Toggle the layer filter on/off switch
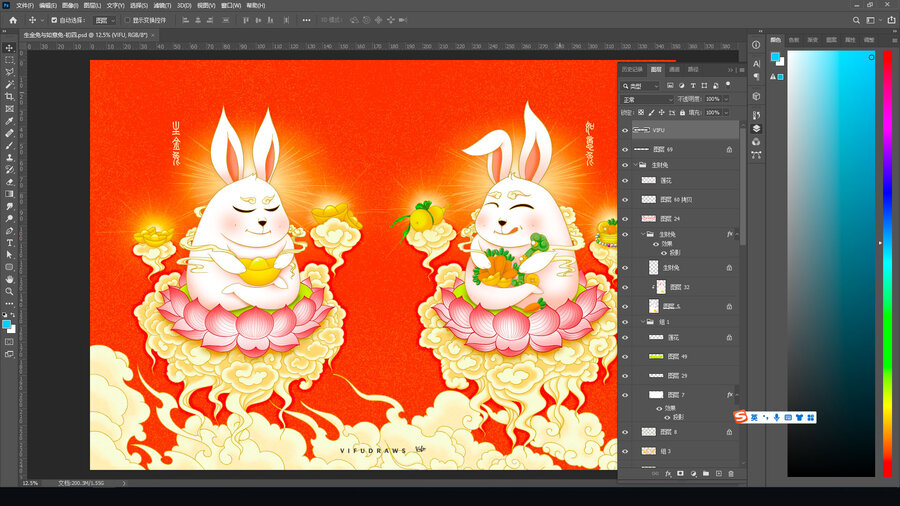 coord(728,85)
